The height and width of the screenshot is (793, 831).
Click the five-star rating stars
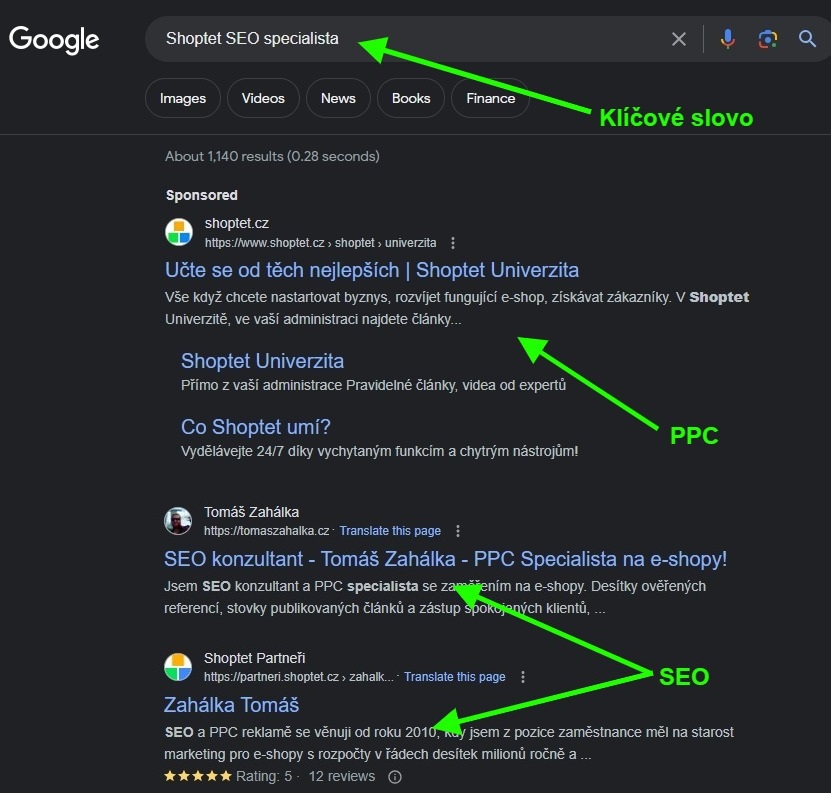198,776
